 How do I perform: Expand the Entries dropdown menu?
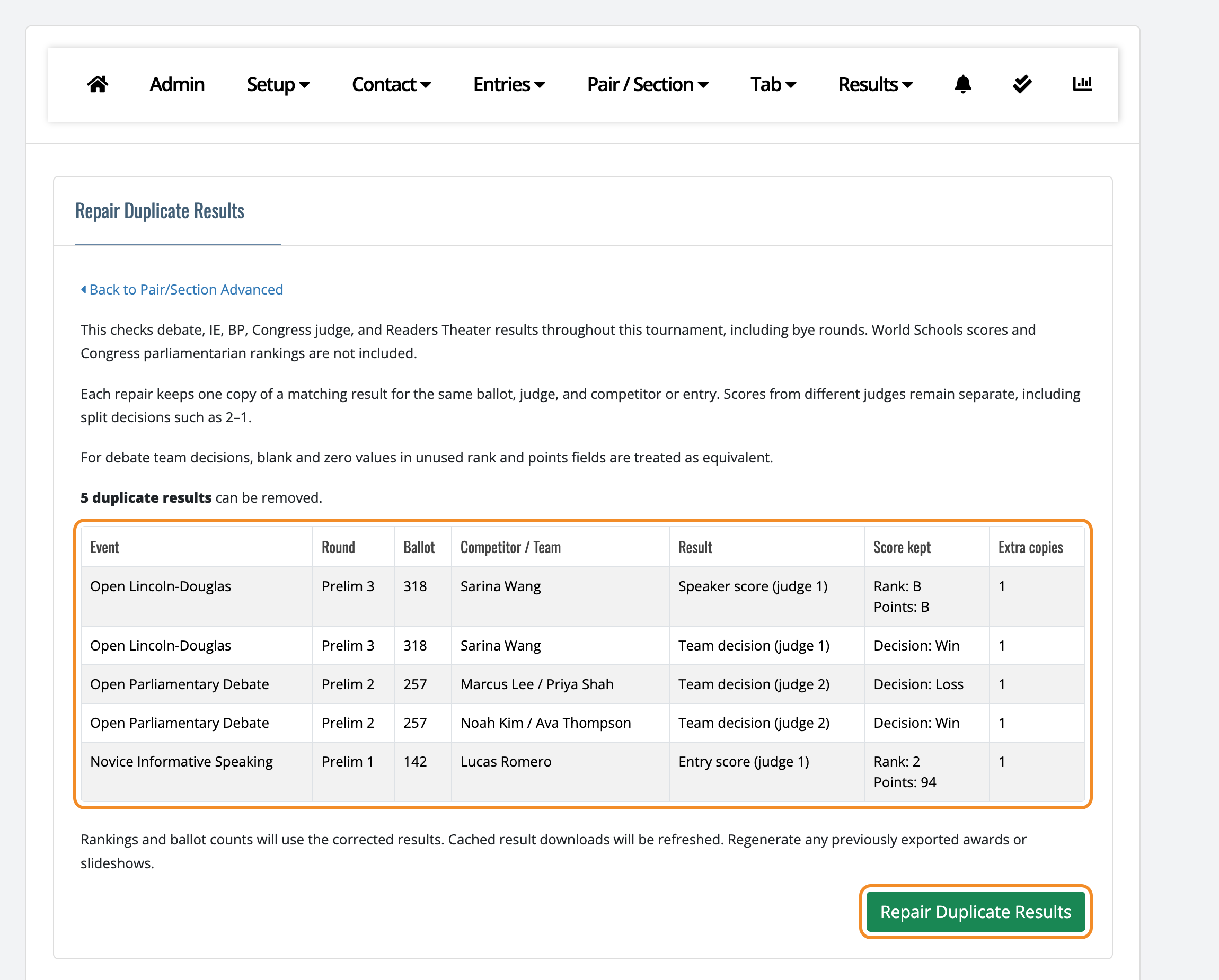509,84
